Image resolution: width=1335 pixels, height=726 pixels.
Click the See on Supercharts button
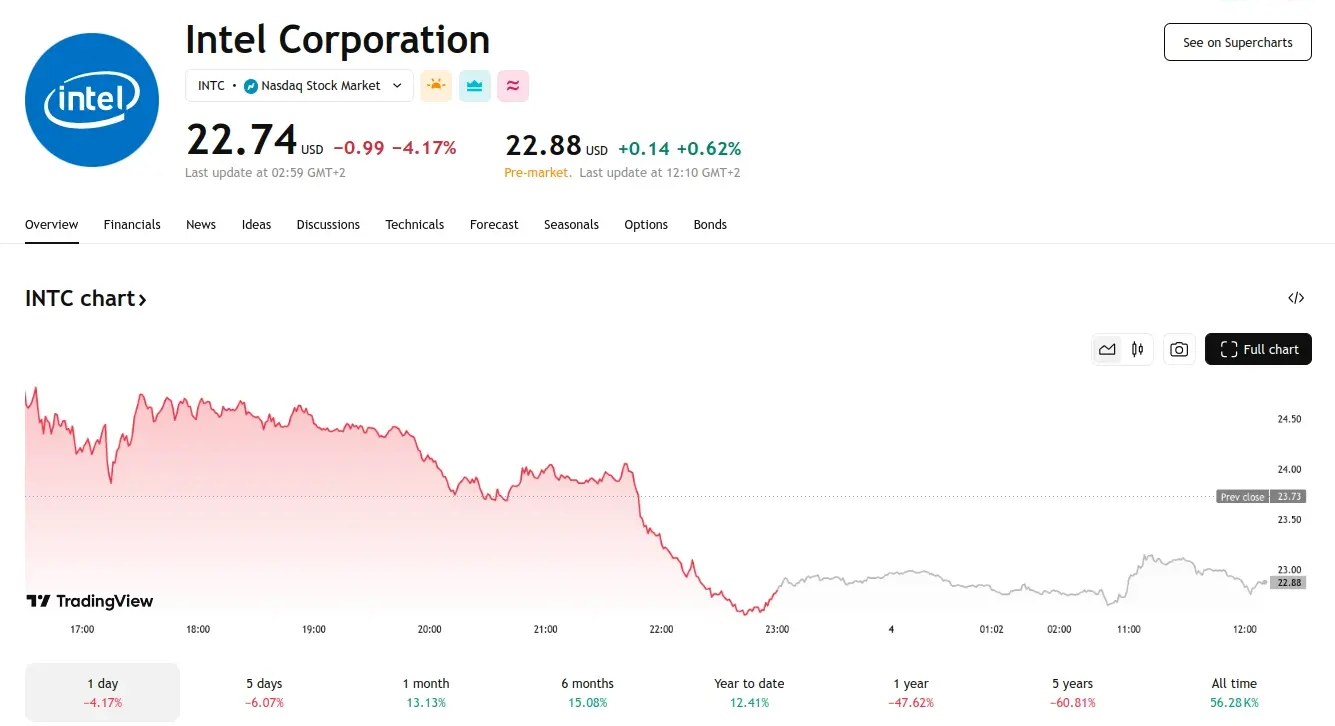[1237, 42]
